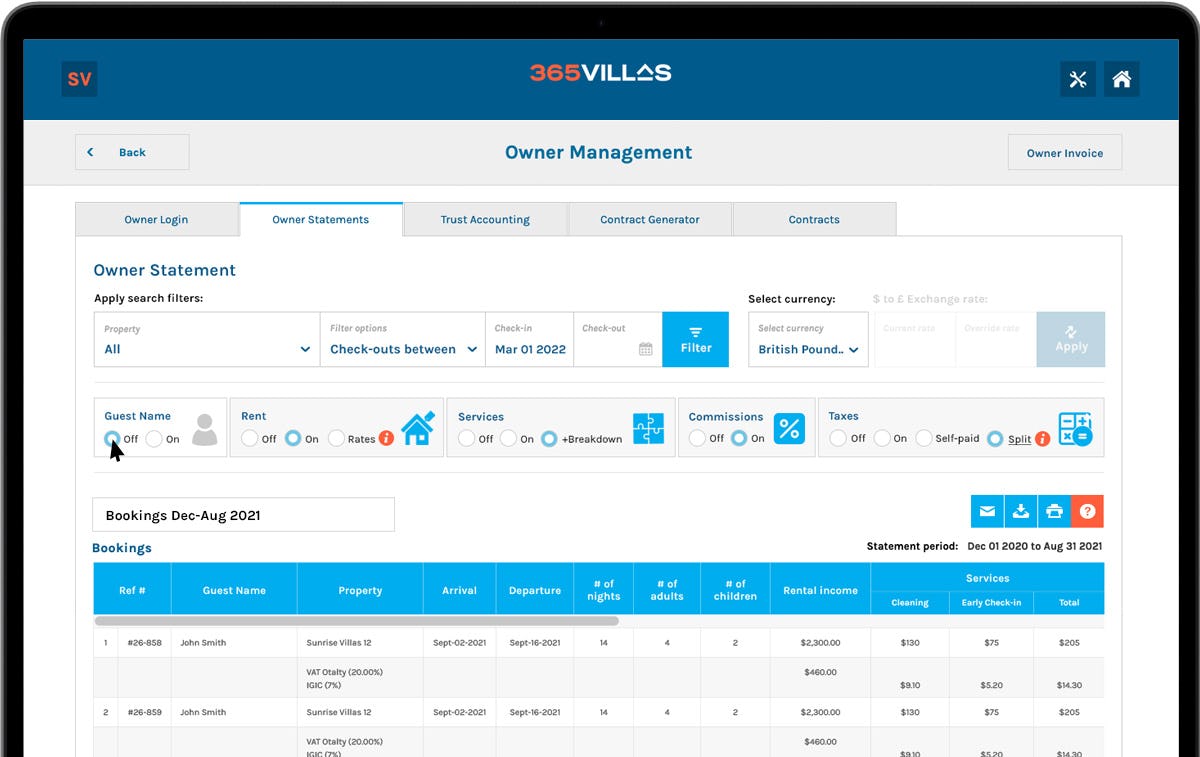Click the Departure column header
Screen dimensions: 1200x757
tap(535, 590)
